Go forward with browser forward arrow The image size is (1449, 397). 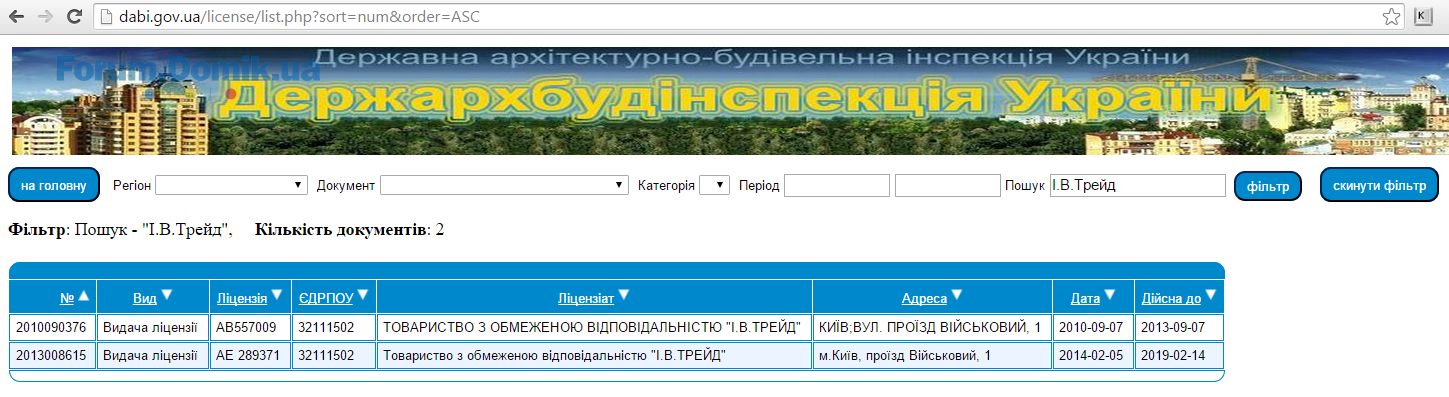click(x=46, y=16)
